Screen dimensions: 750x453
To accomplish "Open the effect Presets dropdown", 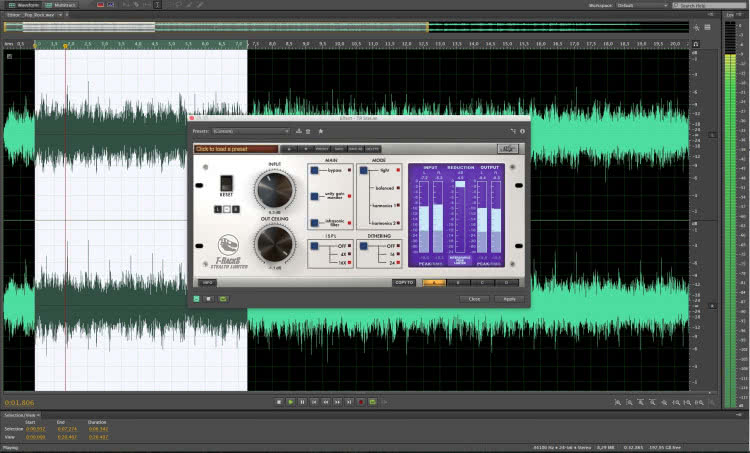I will 251,131.
